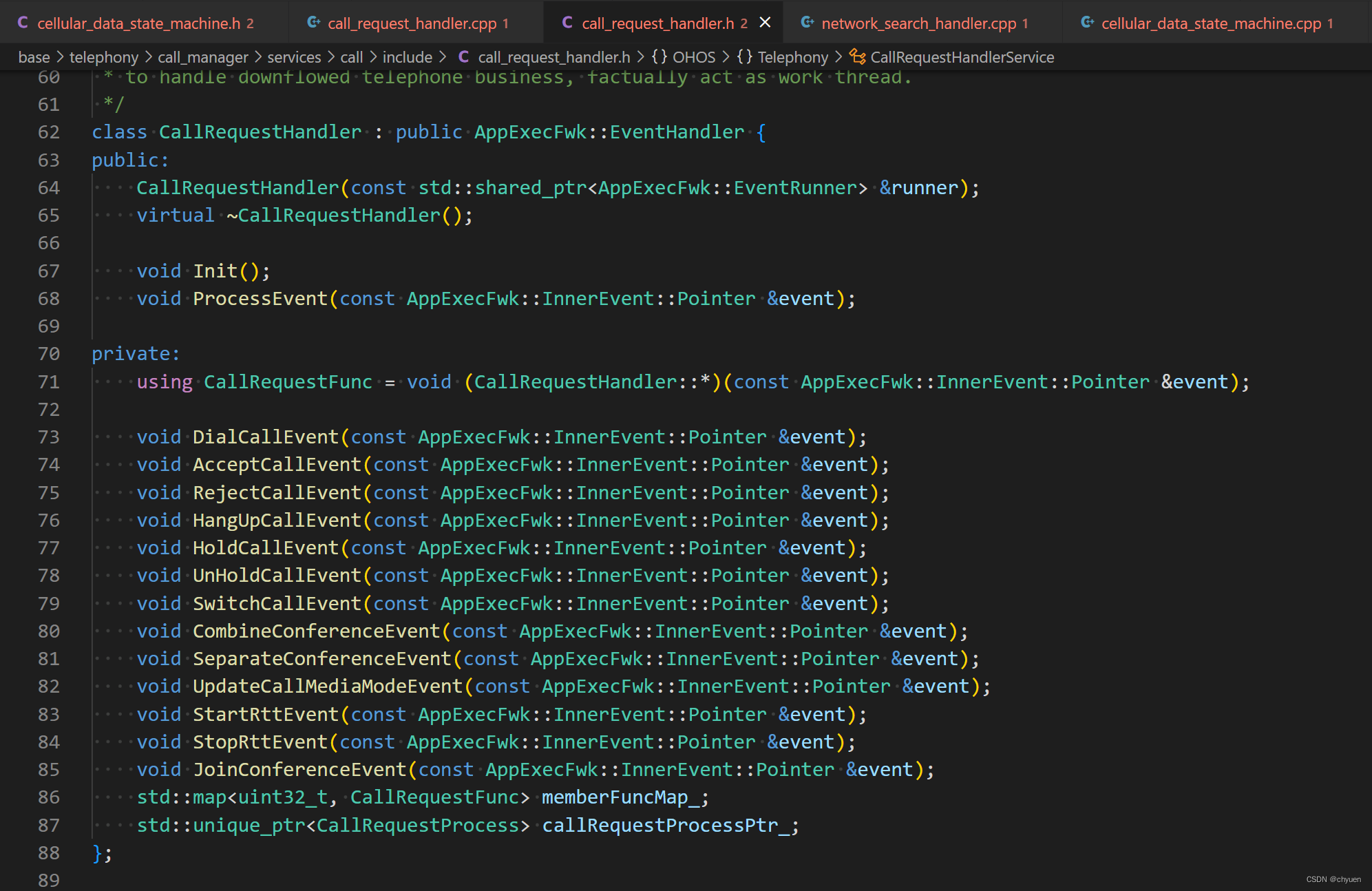This screenshot has height=891, width=1372.
Task: Open 'services' breadcrumb segment
Action: point(294,57)
